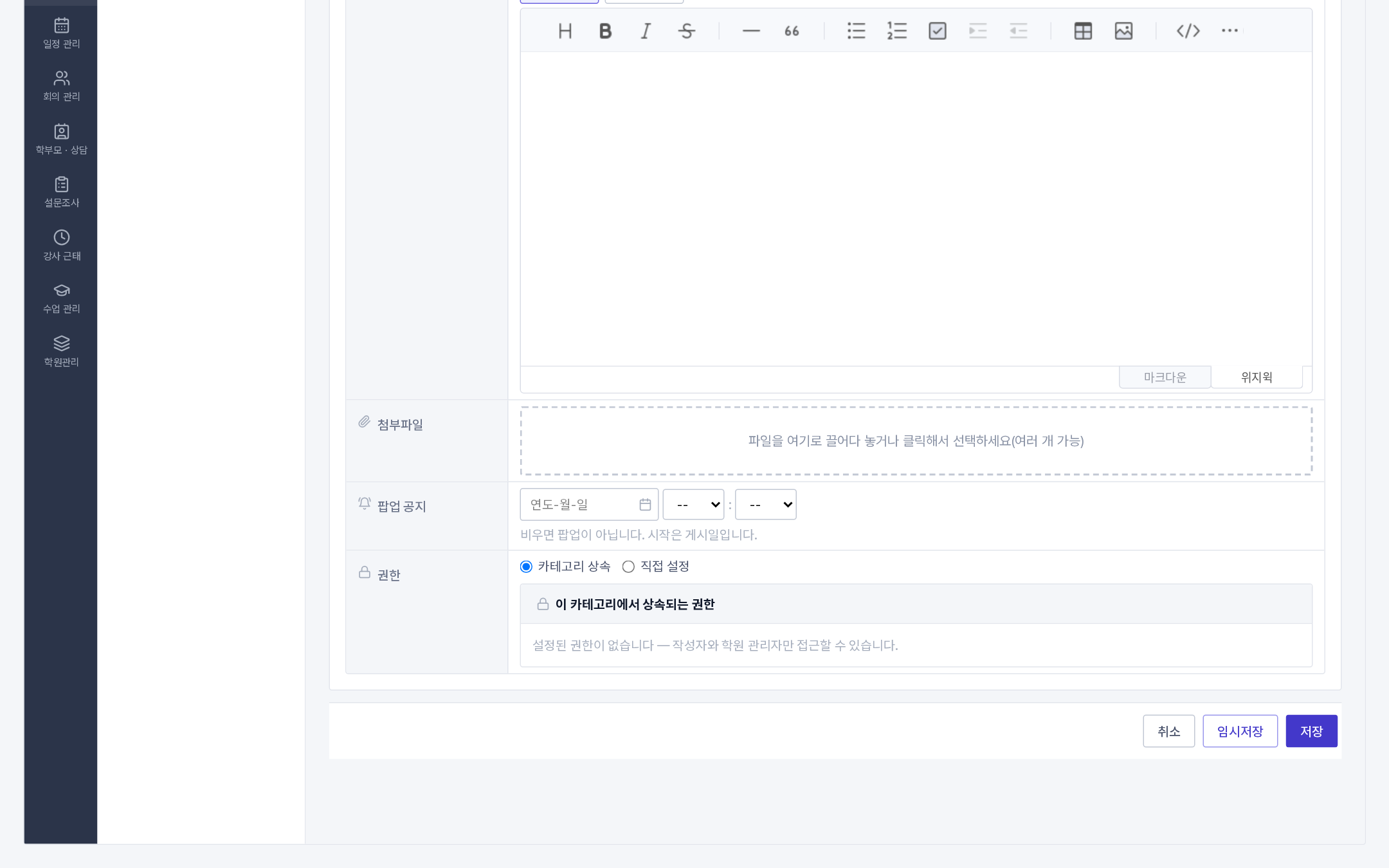
Task: Open the popup notice hour dropdown
Action: (x=693, y=505)
